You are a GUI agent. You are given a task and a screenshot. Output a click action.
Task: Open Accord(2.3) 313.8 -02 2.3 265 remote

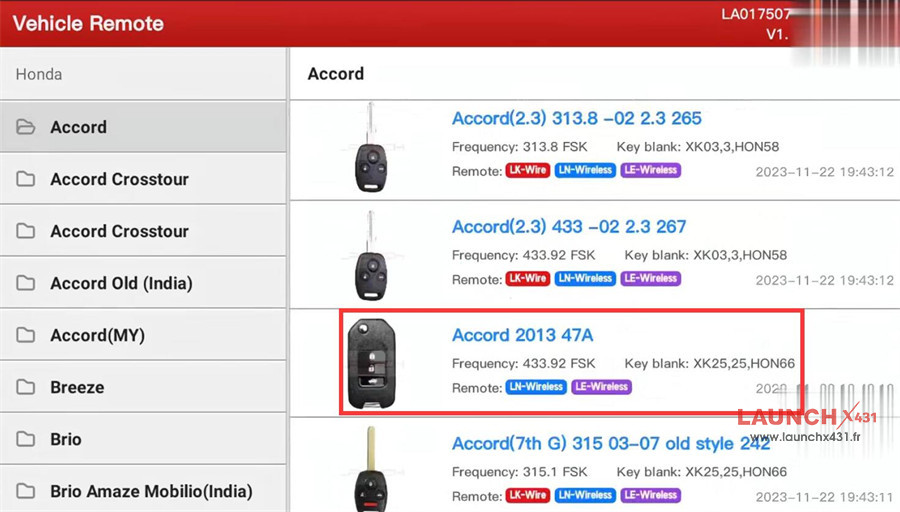pos(577,118)
